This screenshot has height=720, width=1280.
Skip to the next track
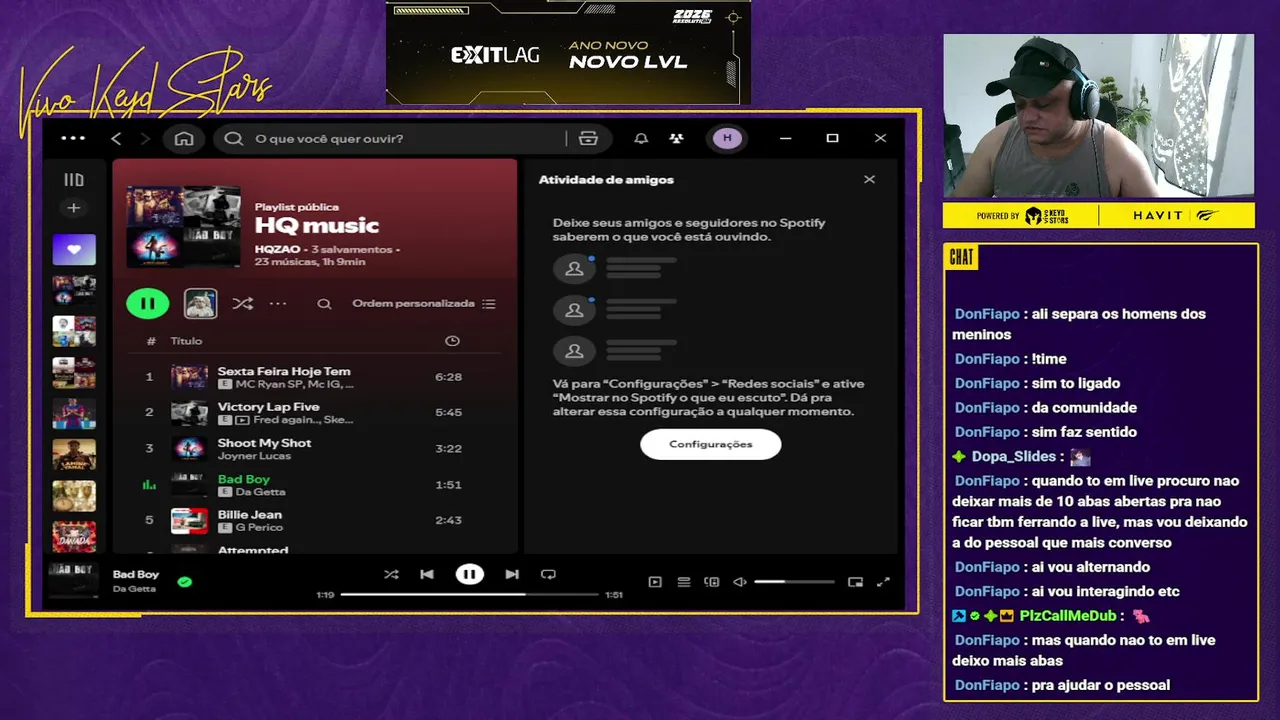[512, 574]
